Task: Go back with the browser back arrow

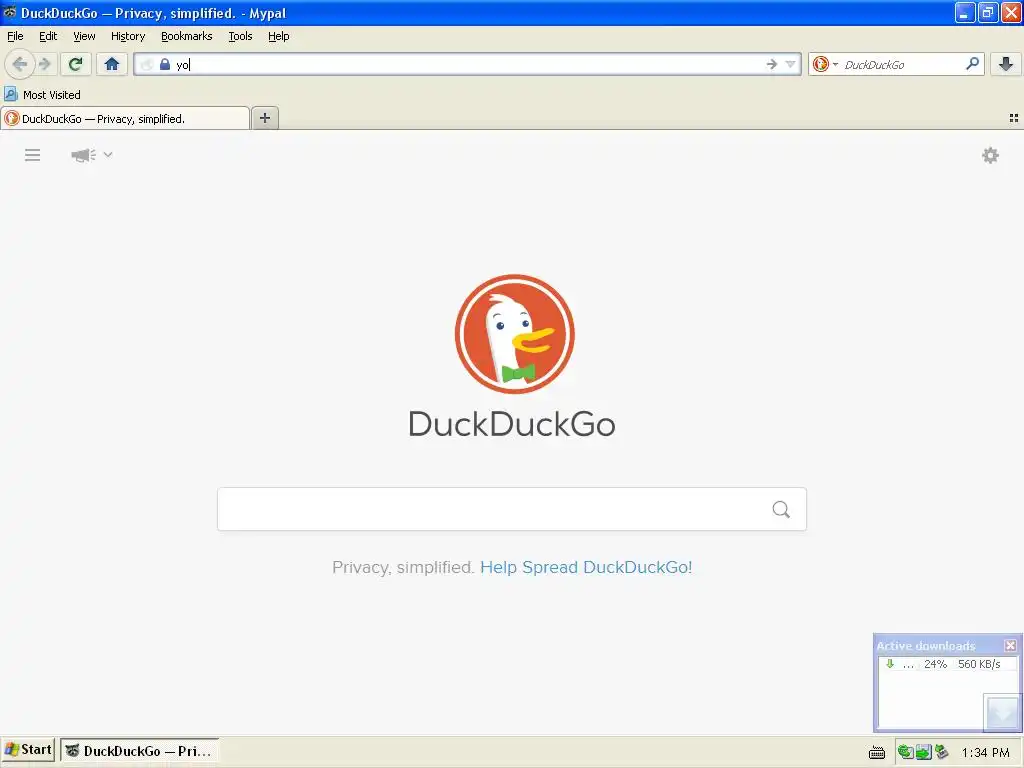Action: [x=20, y=64]
